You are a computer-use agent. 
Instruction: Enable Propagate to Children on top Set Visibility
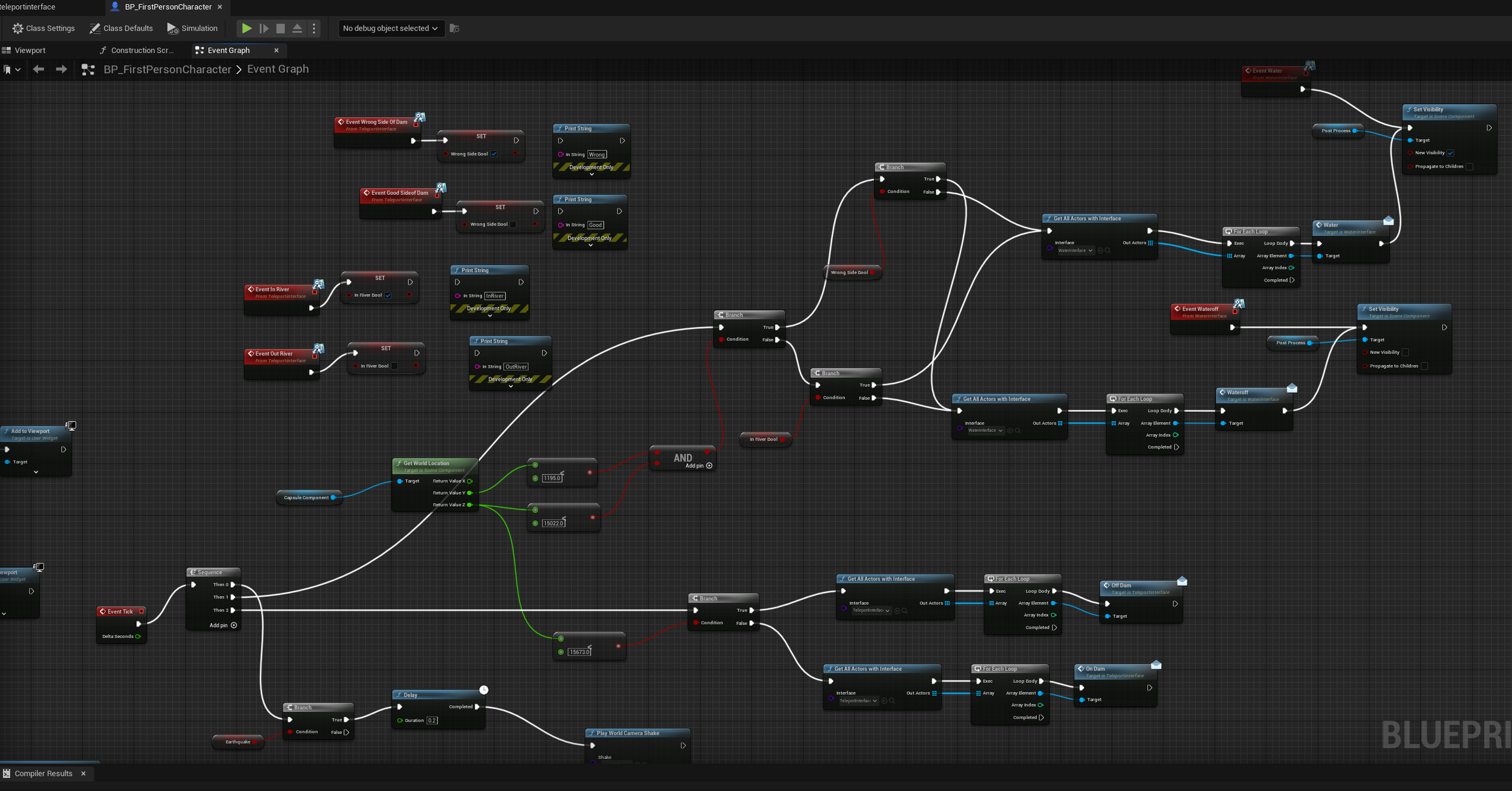pos(1469,166)
